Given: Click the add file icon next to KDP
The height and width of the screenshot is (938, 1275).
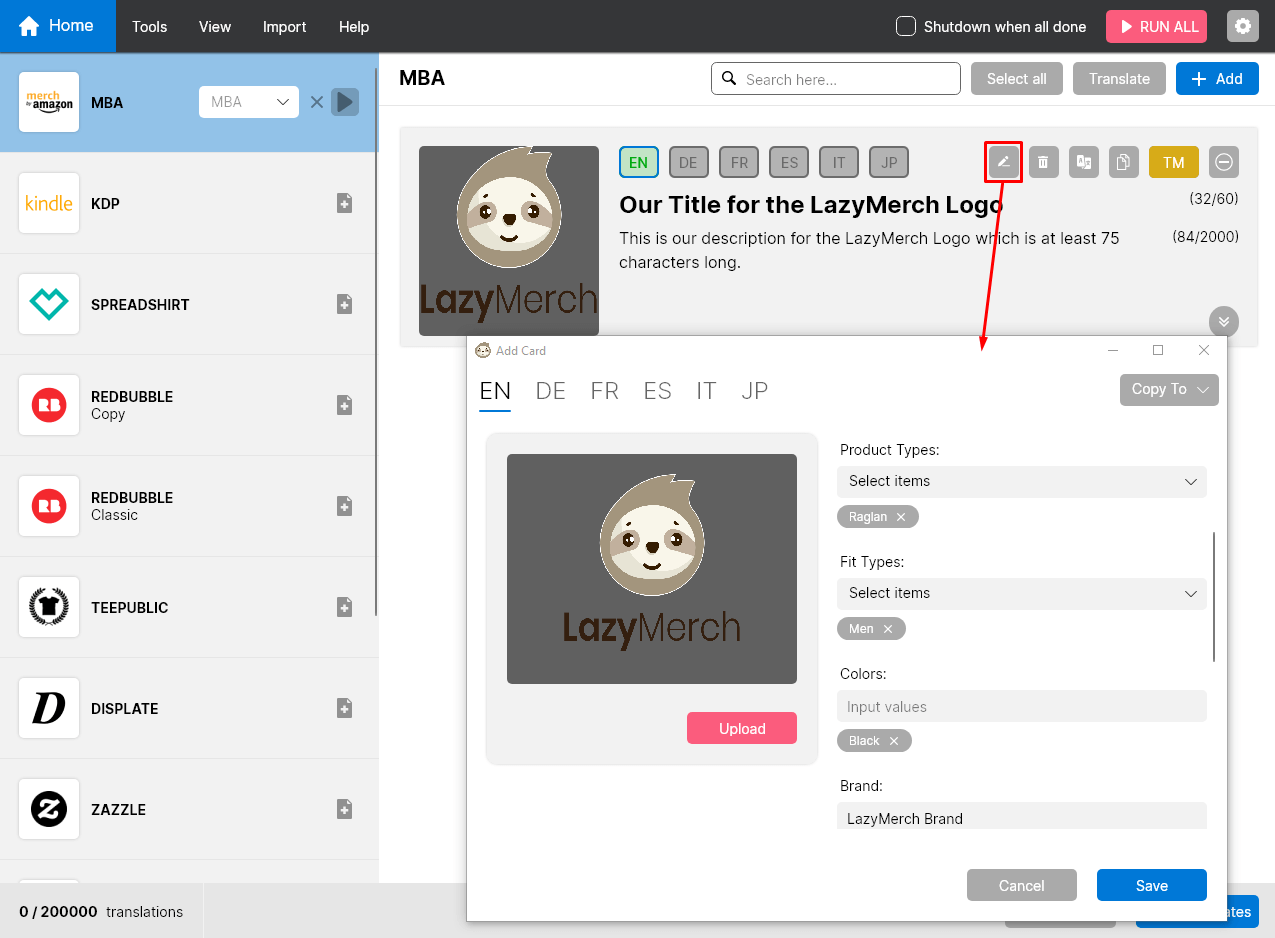Looking at the screenshot, I should (344, 203).
